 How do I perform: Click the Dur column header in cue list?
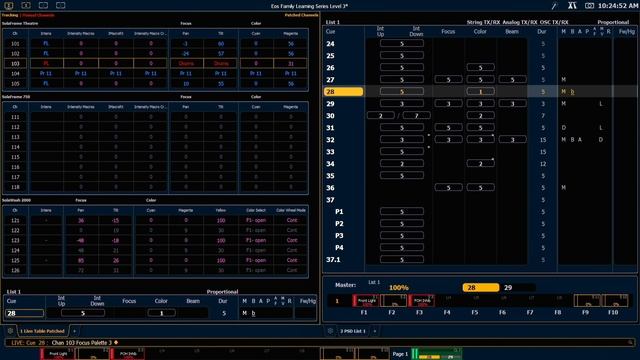tap(542, 31)
